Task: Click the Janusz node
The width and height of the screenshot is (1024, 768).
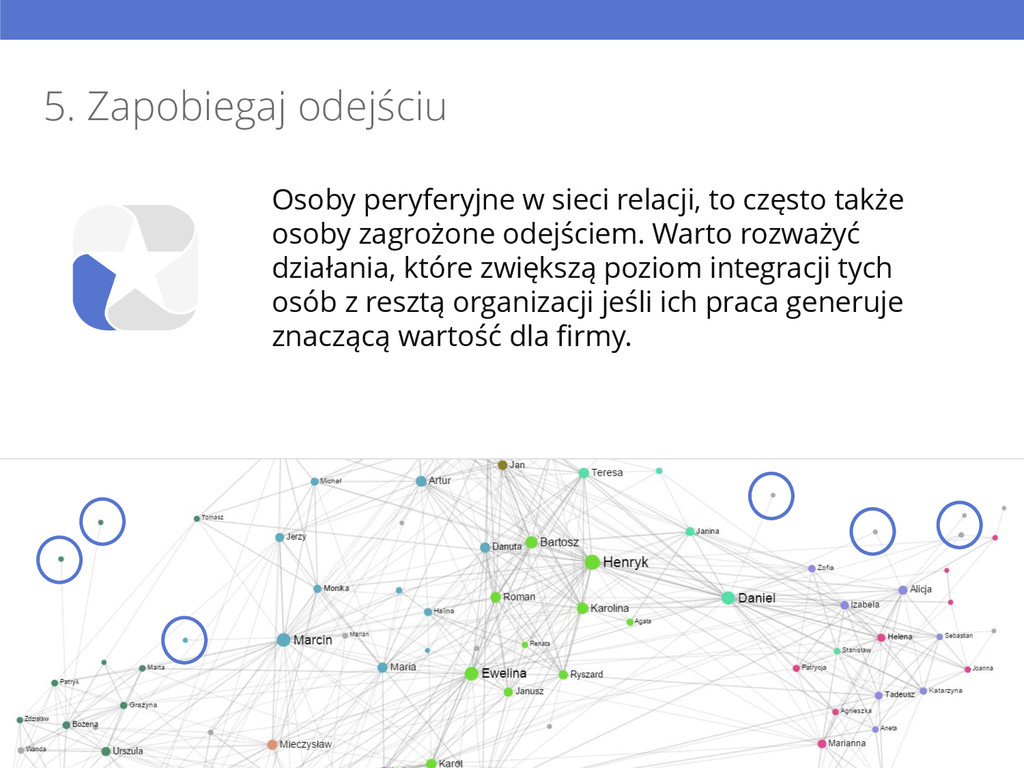Action: coord(508,692)
